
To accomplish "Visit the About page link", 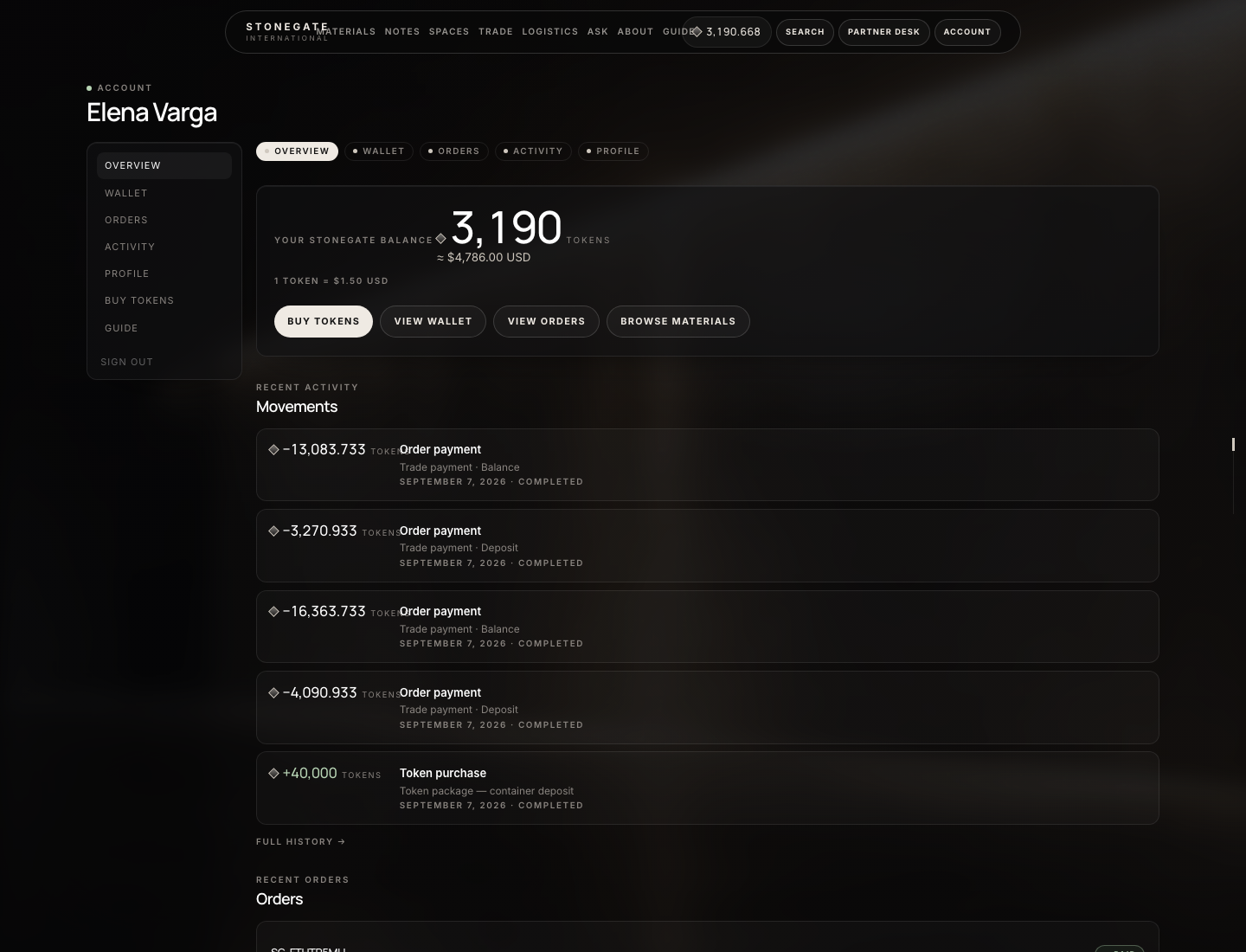I will pyautogui.click(x=635, y=32).
